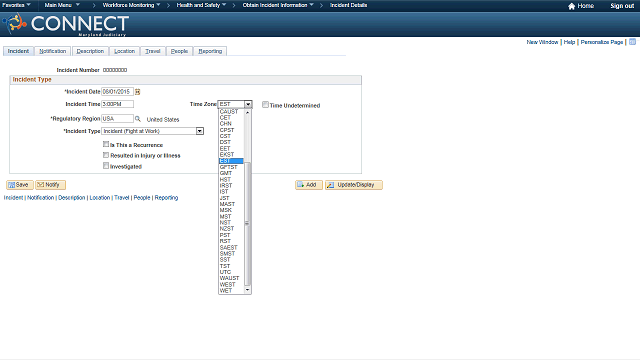Expand the Incident Type dropdown
Screen dimensions: 640x360
pyautogui.click(x=200, y=131)
